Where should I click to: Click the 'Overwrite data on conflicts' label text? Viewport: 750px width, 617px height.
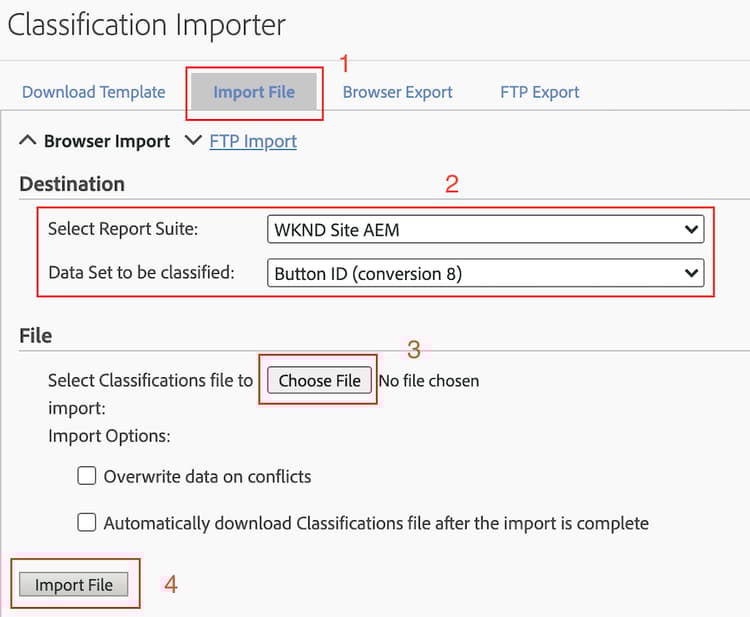207,477
